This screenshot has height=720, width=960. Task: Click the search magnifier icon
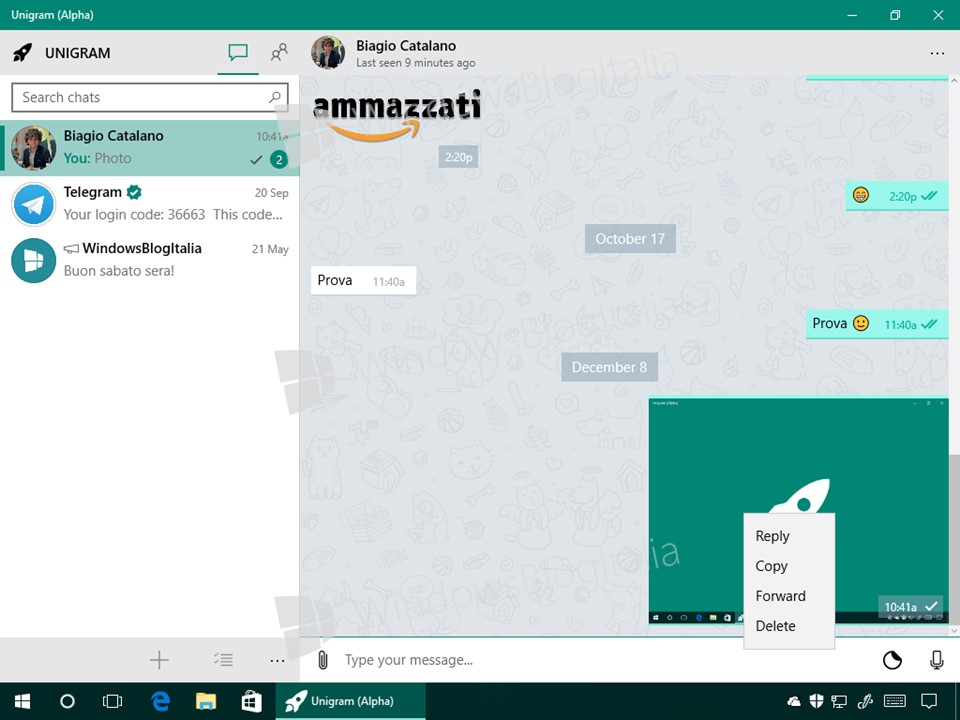coord(275,97)
